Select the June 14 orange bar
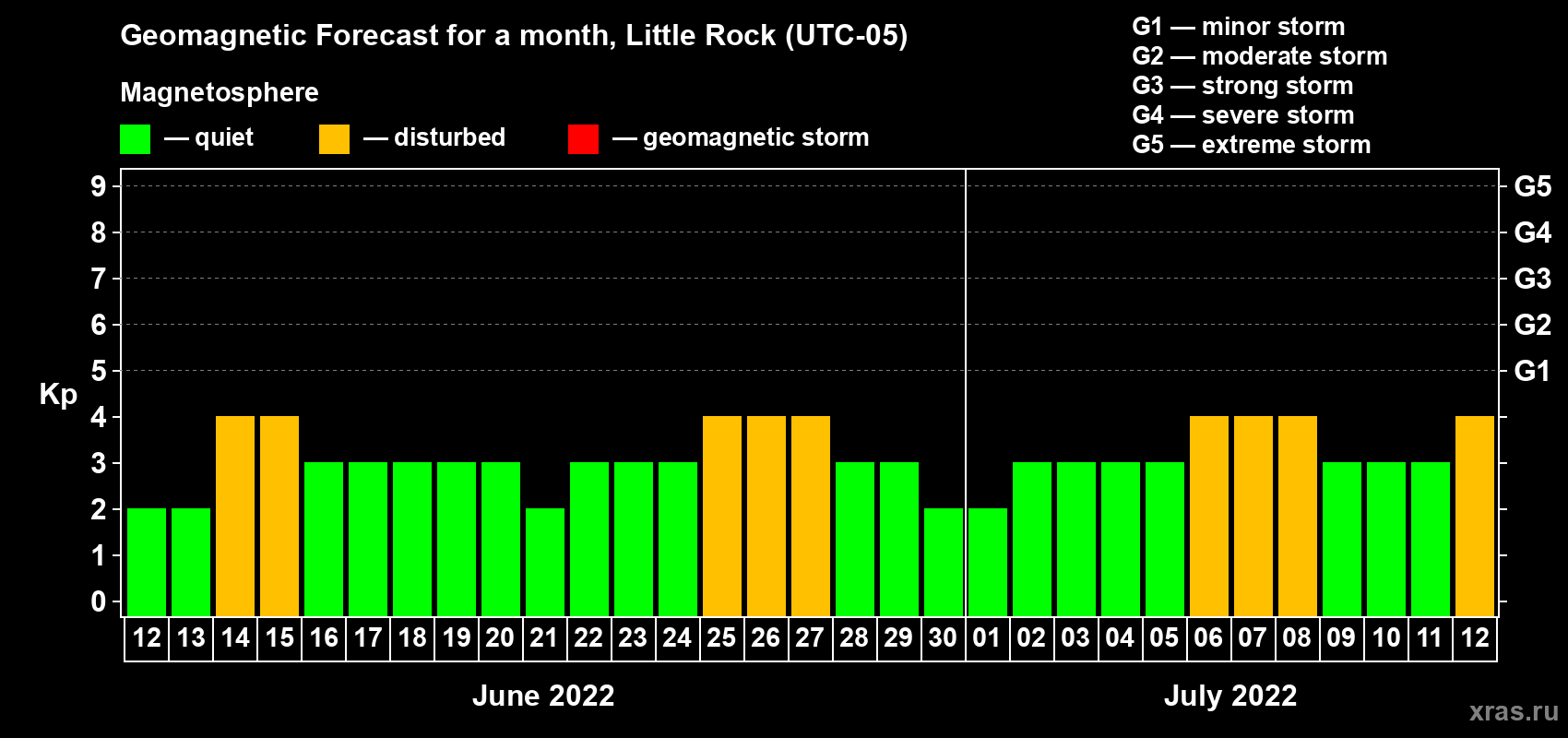 [235, 516]
